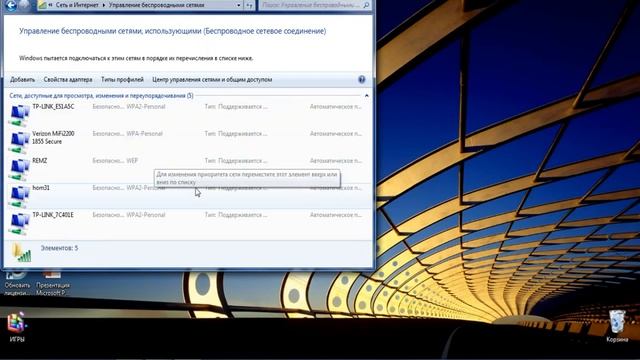Screen dimensions: 640x360
Task: Open the address bar history dropdown
Action: pos(239,5)
